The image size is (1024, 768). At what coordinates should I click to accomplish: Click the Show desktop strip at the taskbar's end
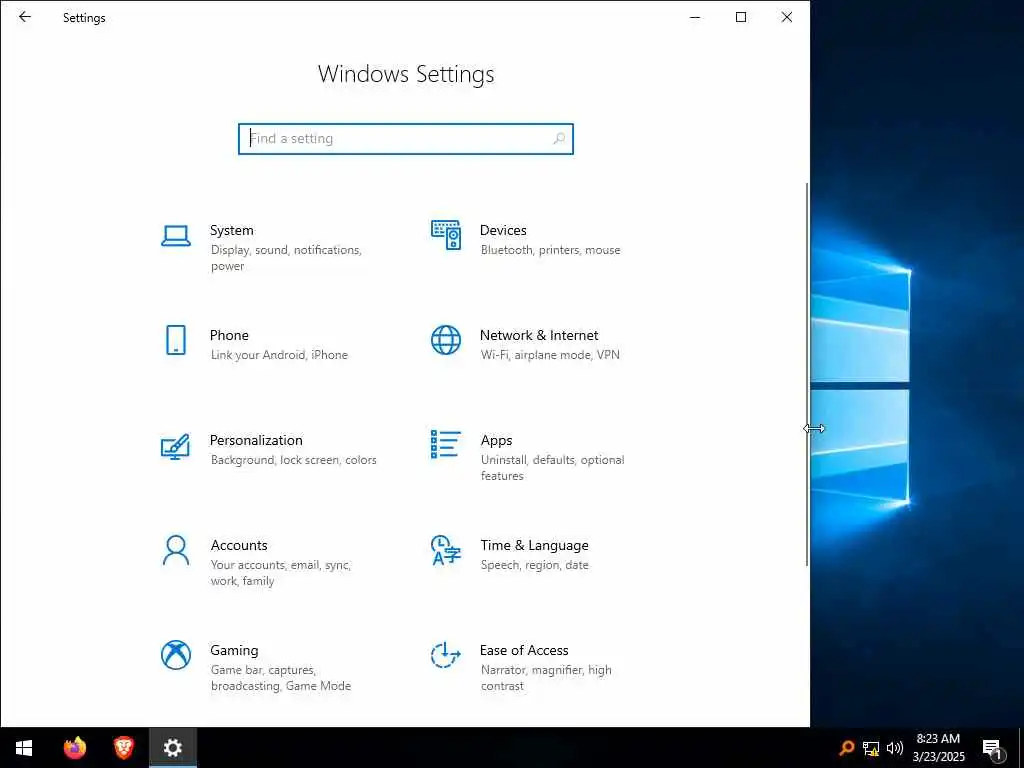[x=1021, y=748]
